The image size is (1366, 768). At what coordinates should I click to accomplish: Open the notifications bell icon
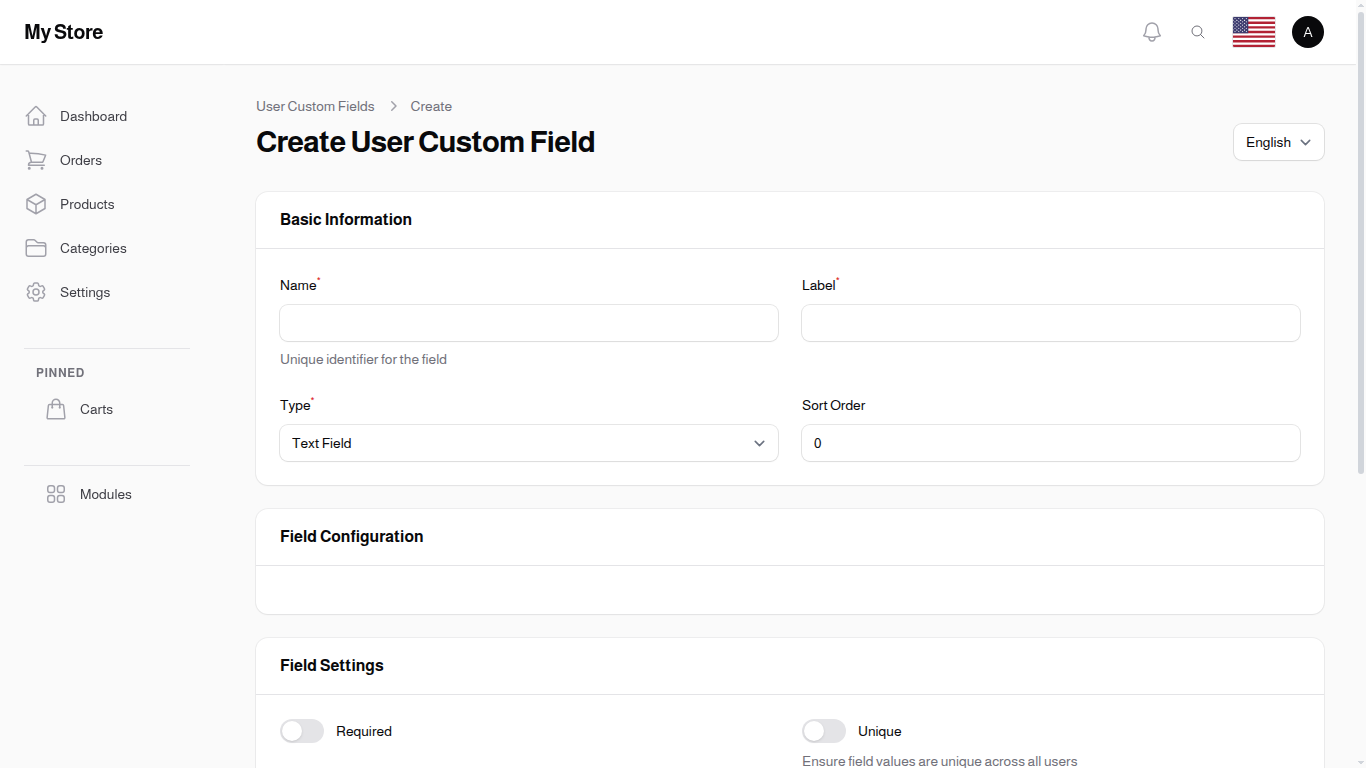click(1151, 31)
